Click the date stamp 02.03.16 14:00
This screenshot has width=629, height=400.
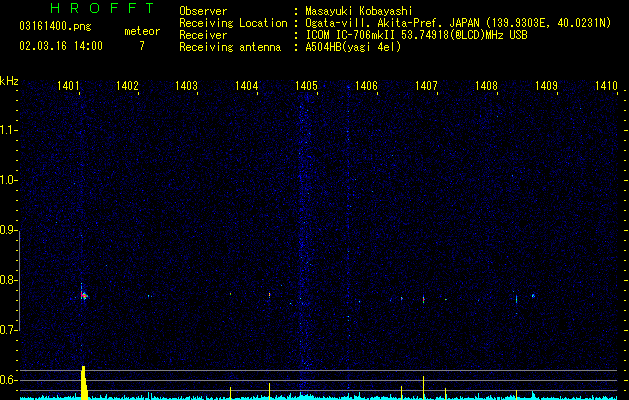[61, 46]
